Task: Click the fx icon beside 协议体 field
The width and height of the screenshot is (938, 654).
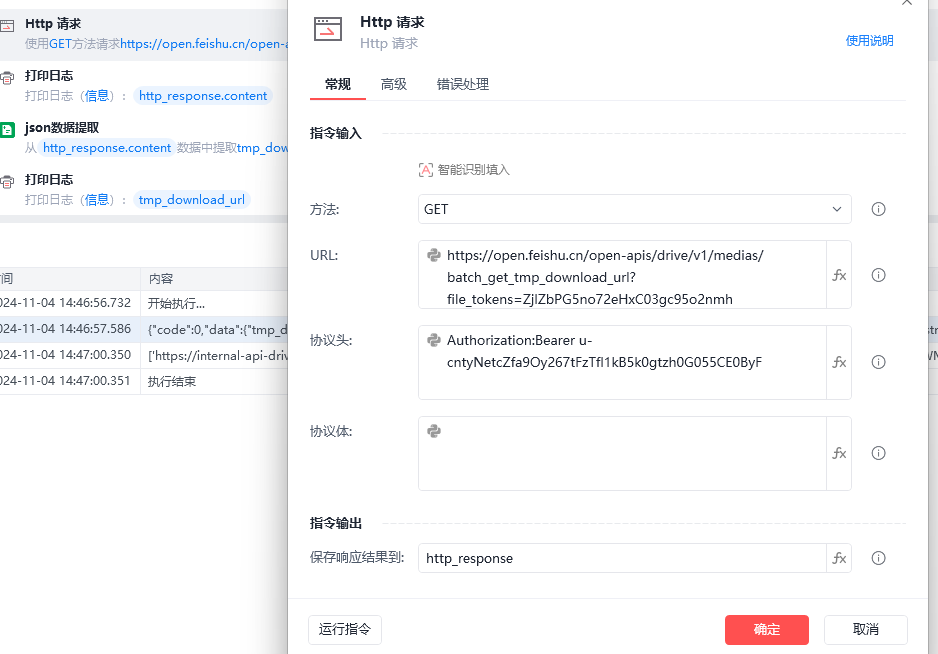Action: pyautogui.click(x=839, y=453)
